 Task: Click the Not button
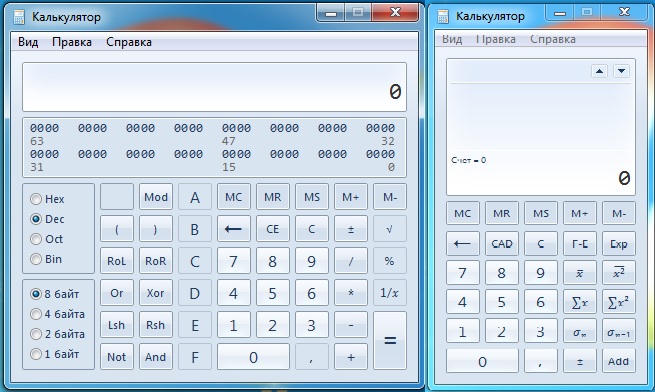pos(117,357)
